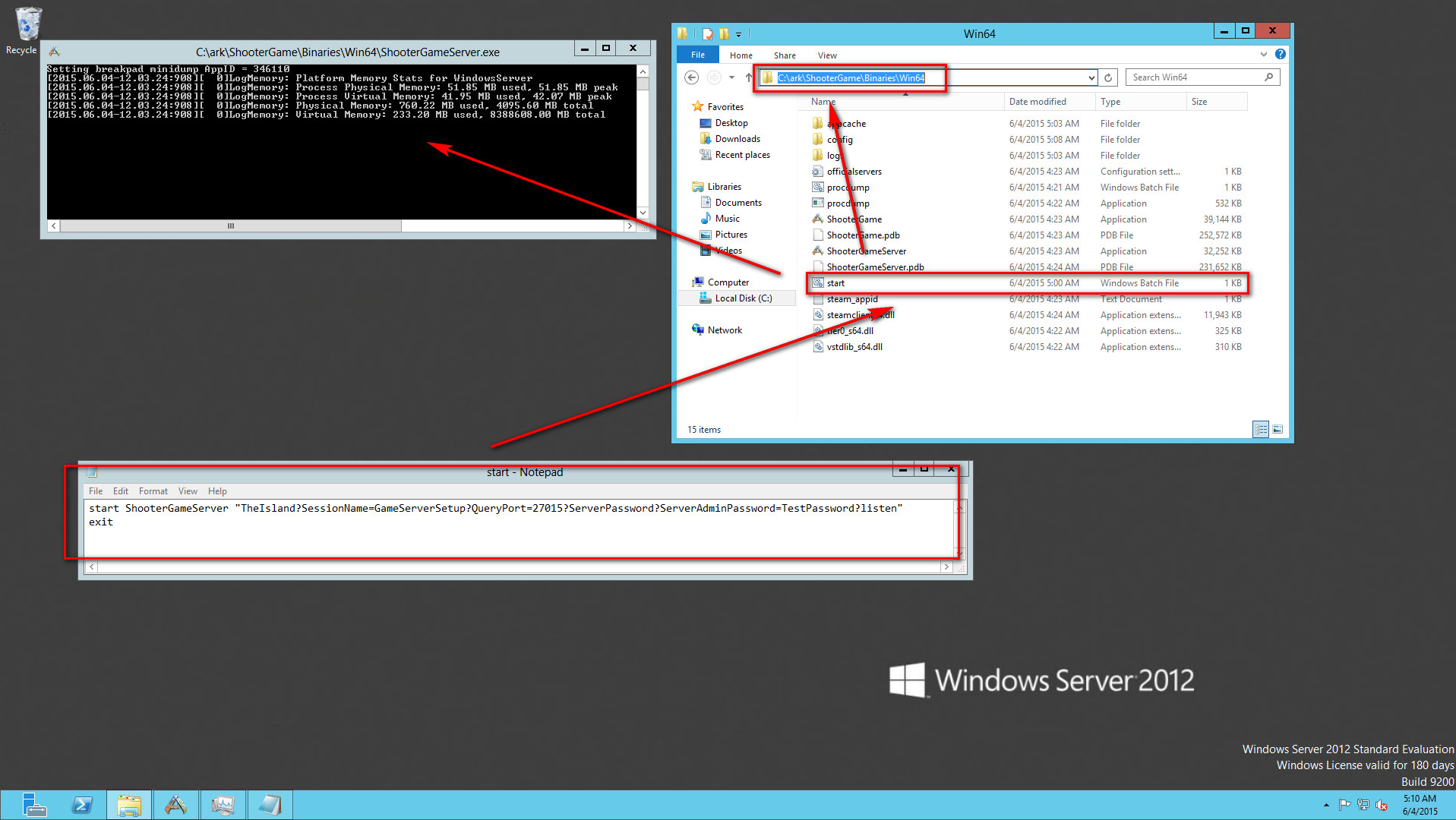This screenshot has height=820, width=1456.
Task: Select the procdump batch file
Action: point(848,188)
